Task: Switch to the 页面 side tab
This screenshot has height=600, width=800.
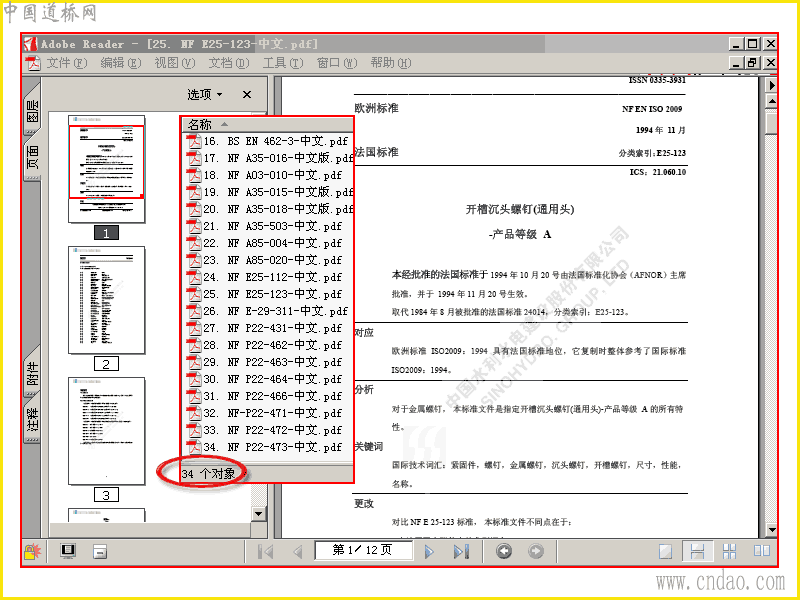Action: pyautogui.click(x=32, y=156)
